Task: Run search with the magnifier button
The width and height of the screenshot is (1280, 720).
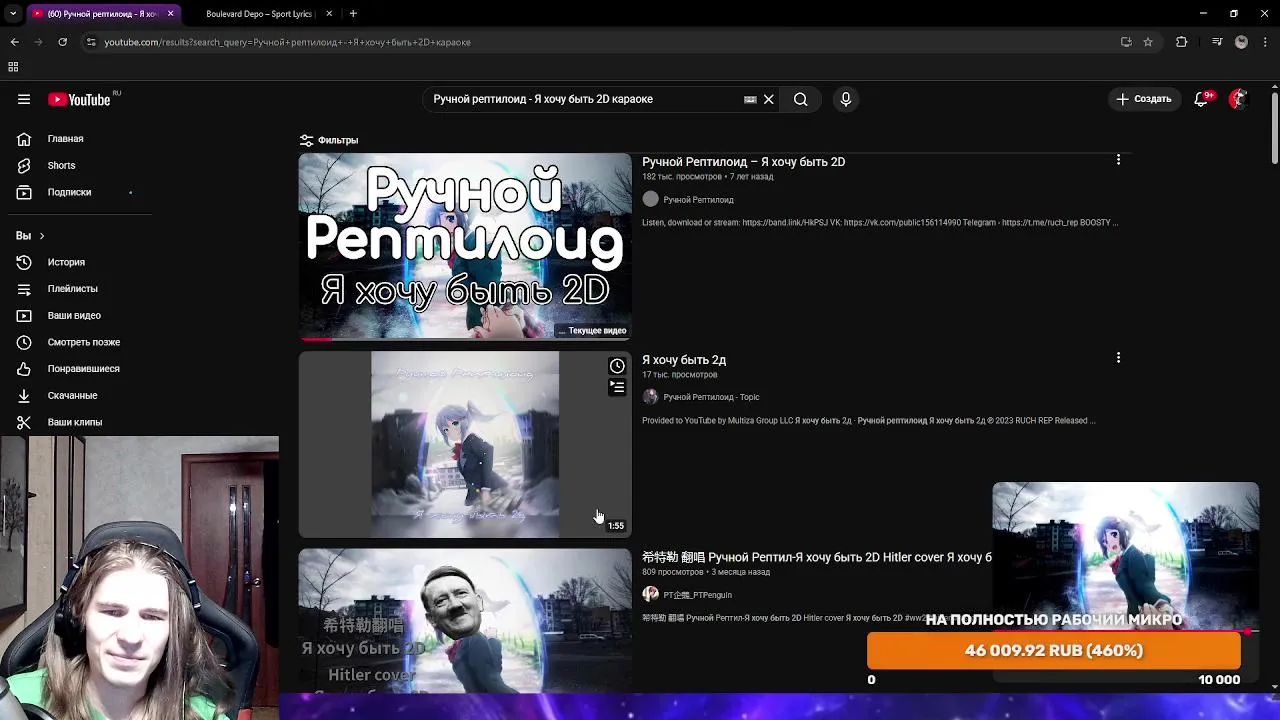Action: (800, 99)
